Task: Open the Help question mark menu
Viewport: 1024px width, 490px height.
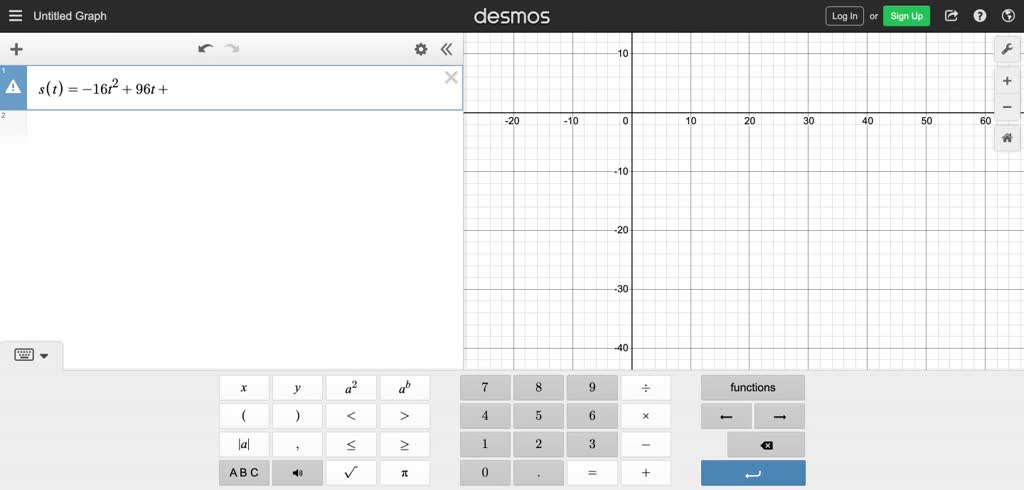Action: (x=980, y=16)
